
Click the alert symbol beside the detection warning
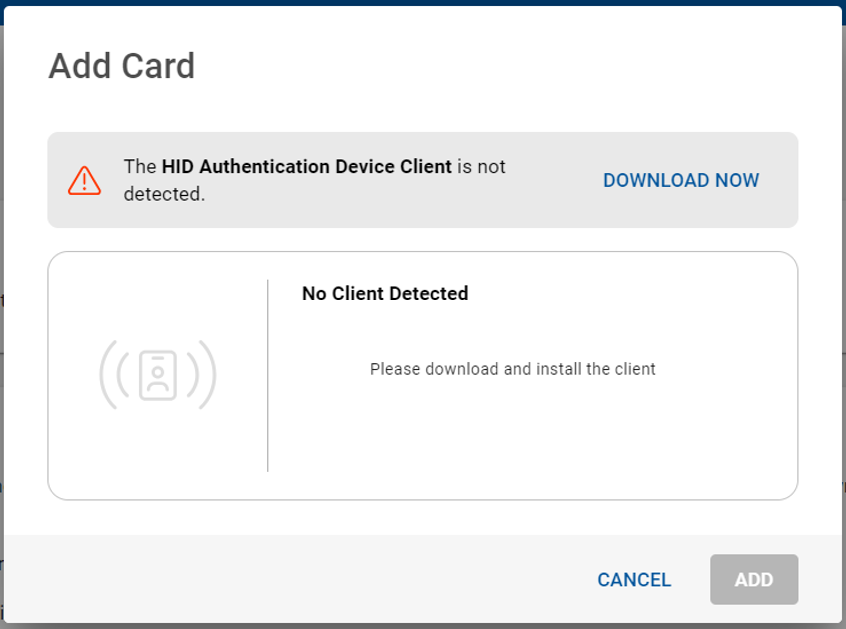point(83,179)
